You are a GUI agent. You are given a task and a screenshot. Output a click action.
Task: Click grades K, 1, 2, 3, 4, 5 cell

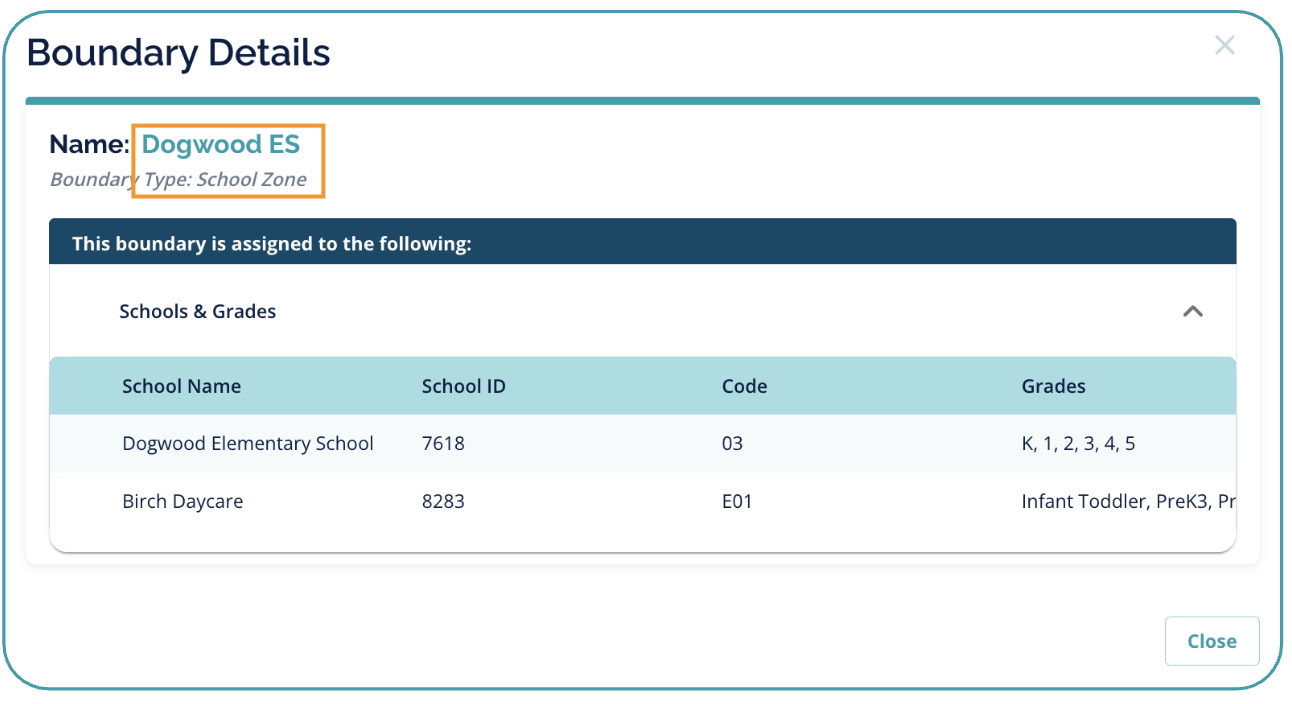pyautogui.click(x=1078, y=443)
